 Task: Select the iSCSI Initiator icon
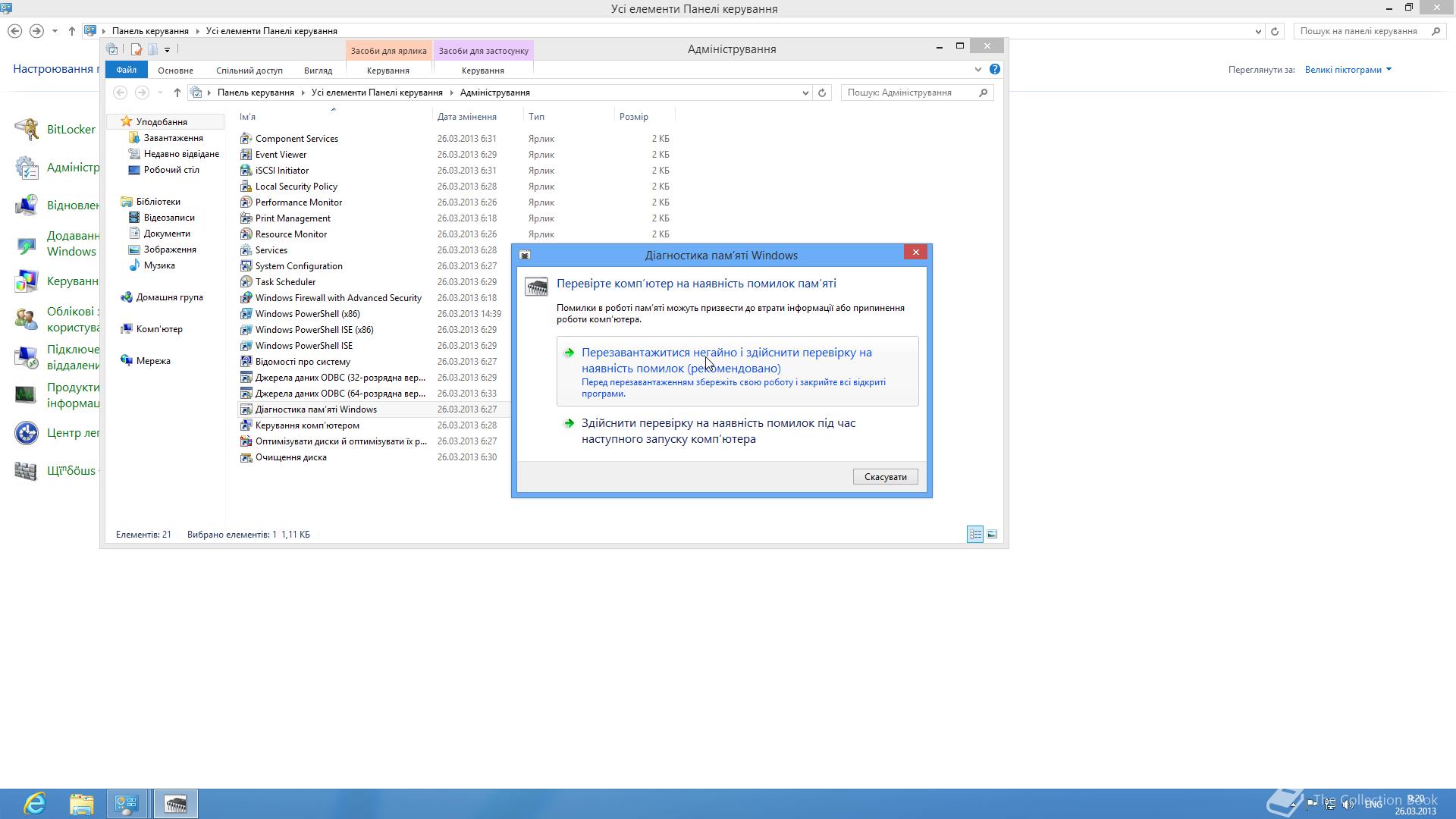(246, 171)
